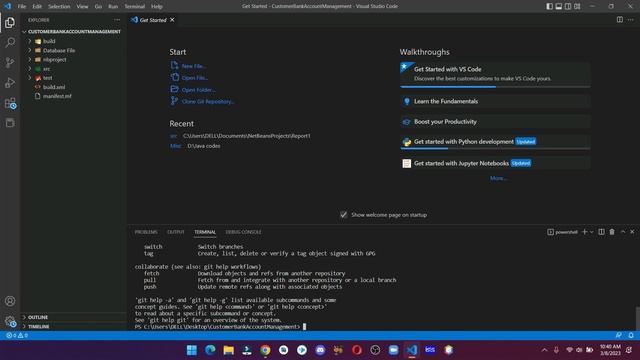Open the View menu
The height and width of the screenshot is (360, 640).
[82, 6]
